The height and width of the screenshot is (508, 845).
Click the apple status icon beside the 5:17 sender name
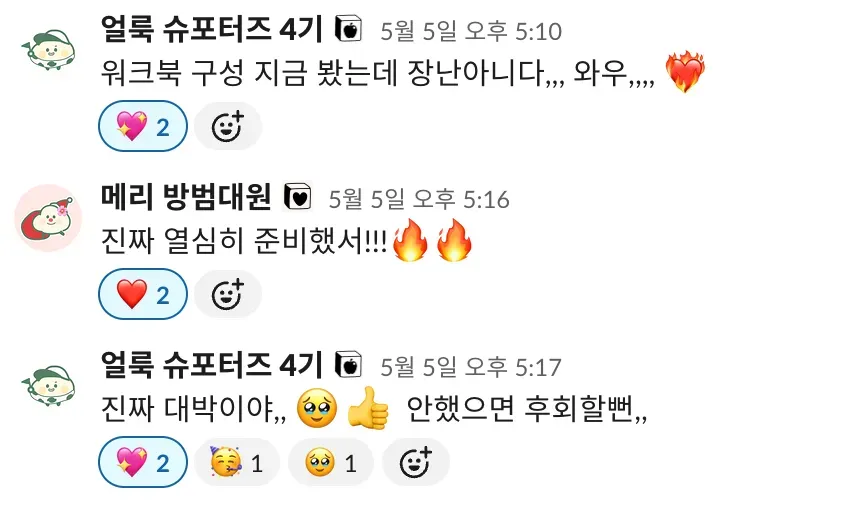point(348,365)
